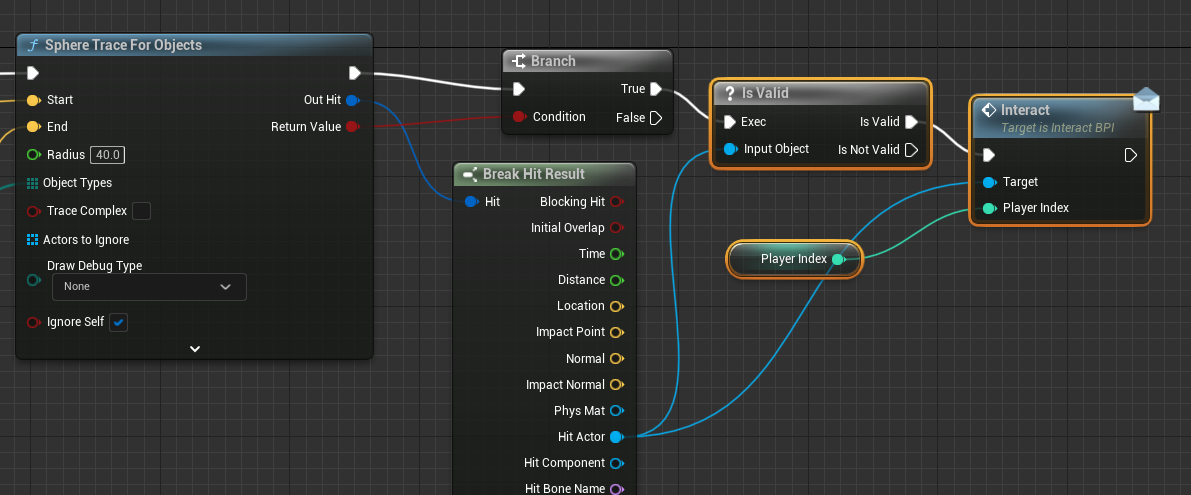Image resolution: width=1191 pixels, height=495 pixels.
Task: Open the Draw Debug Type dropdown
Action: pyautogui.click(x=149, y=287)
